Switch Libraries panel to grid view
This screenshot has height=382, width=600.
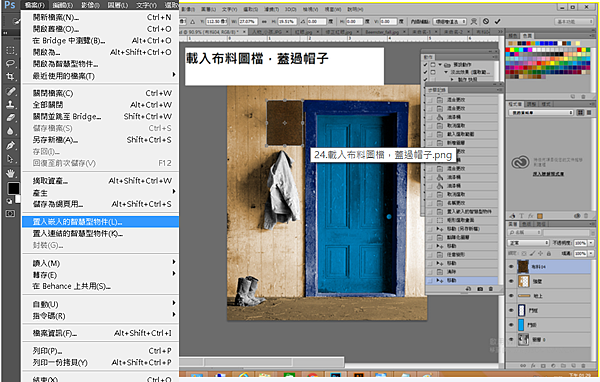click(x=580, y=113)
